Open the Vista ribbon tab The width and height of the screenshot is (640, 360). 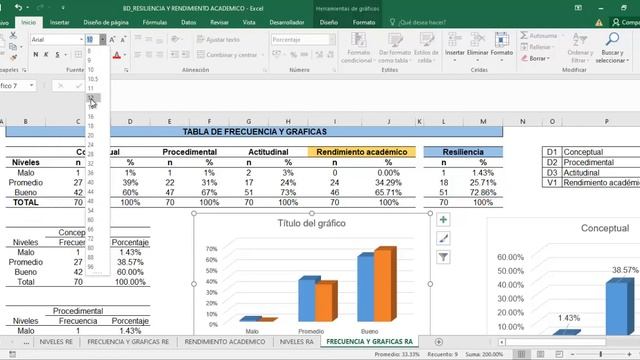point(249,22)
